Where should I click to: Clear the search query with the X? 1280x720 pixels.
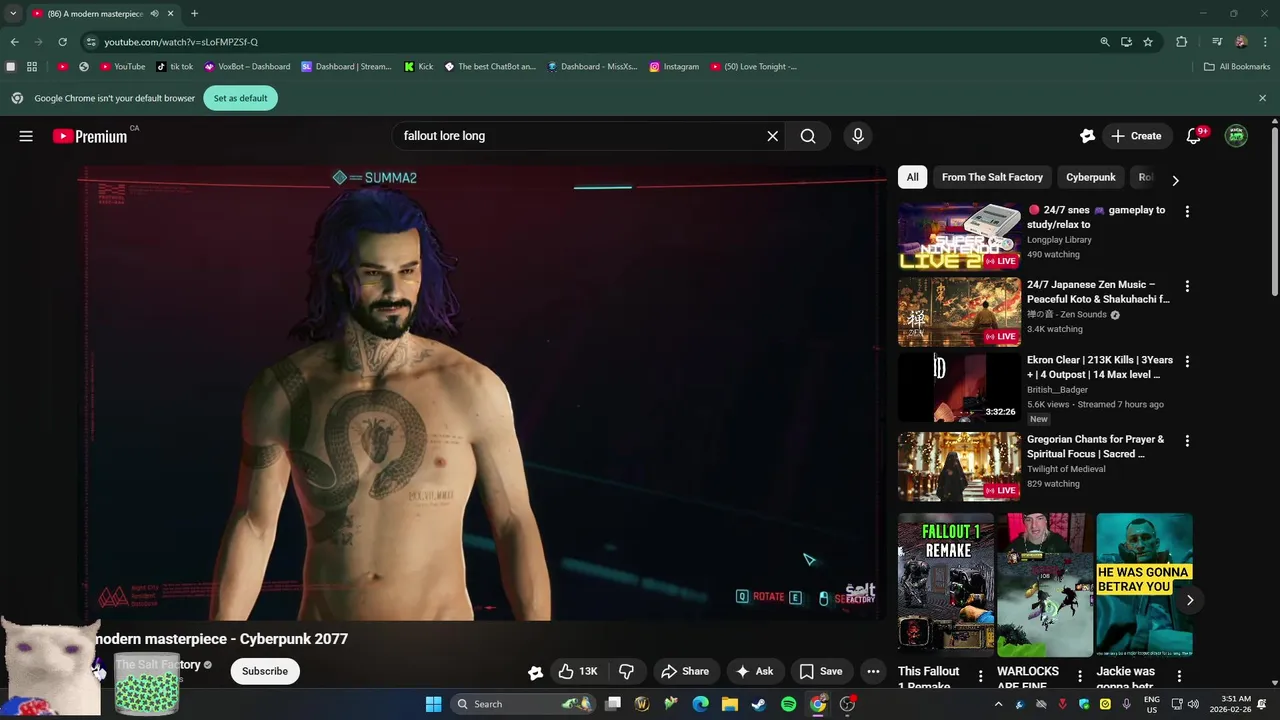[772, 136]
